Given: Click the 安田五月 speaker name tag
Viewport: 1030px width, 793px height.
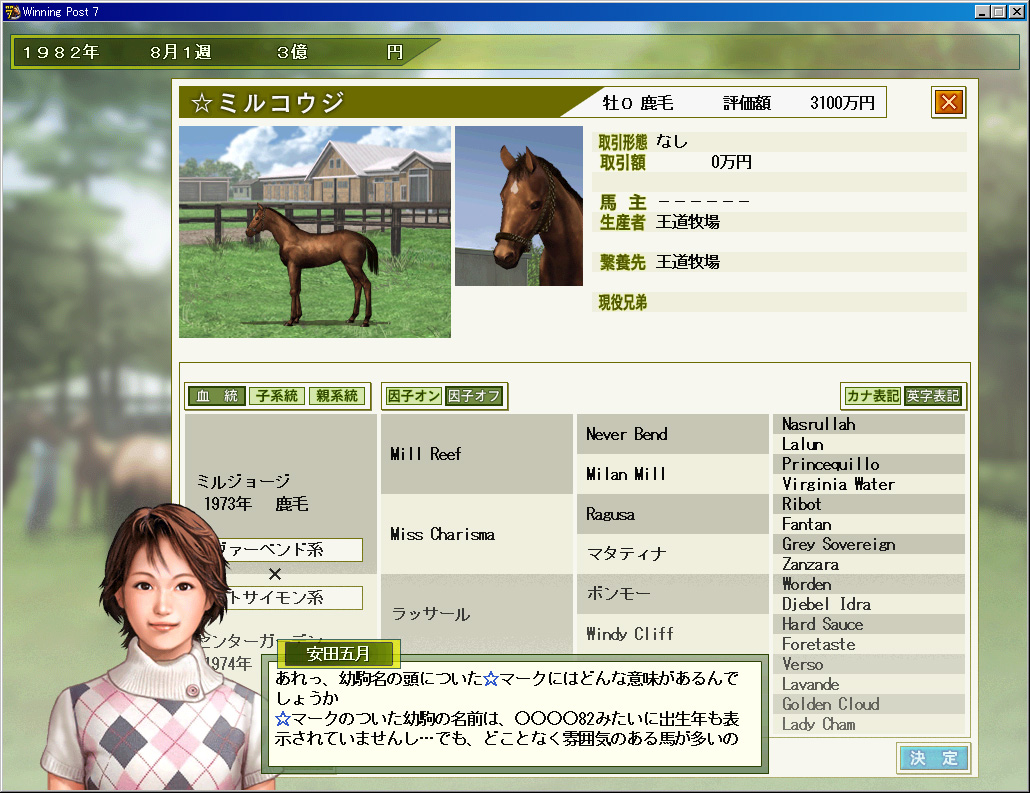Looking at the screenshot, I should pos(338,654).
